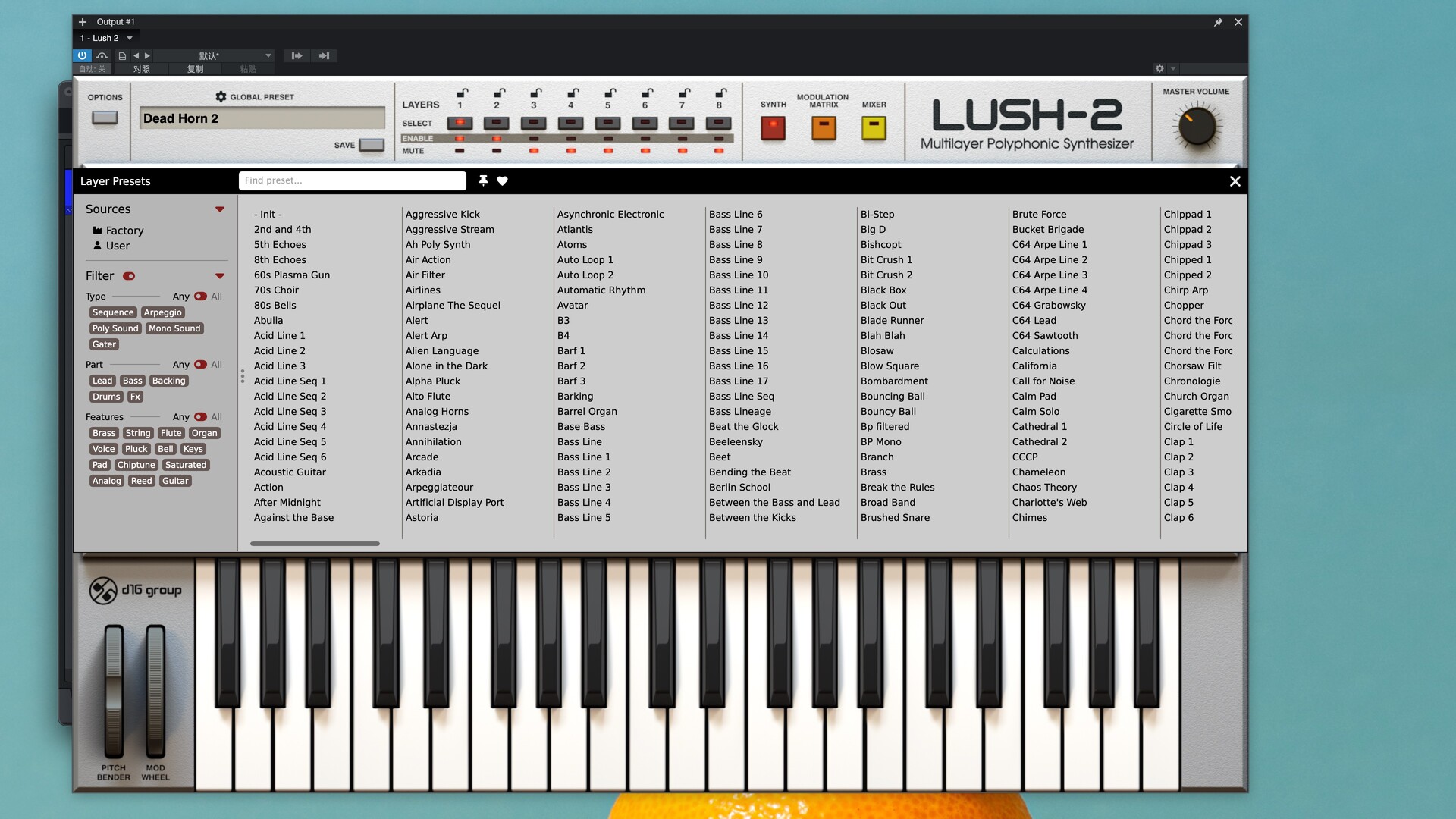Toggle the padlock above layer 8
1456x819 pixels.
coord(721,93)
